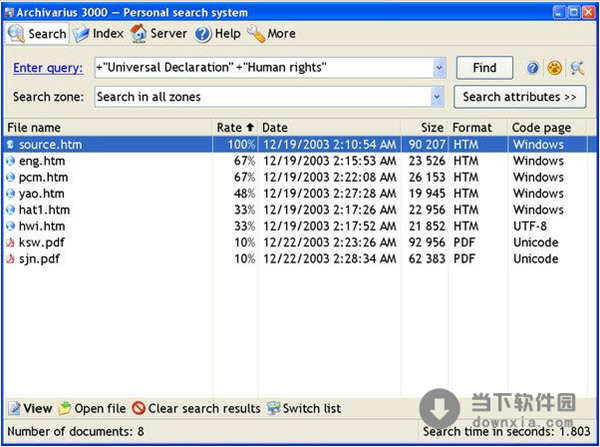Viewport: 600px width, 447px height.
Task: Click the web icon beside yao.htm
Action: (x=10, y=194)
